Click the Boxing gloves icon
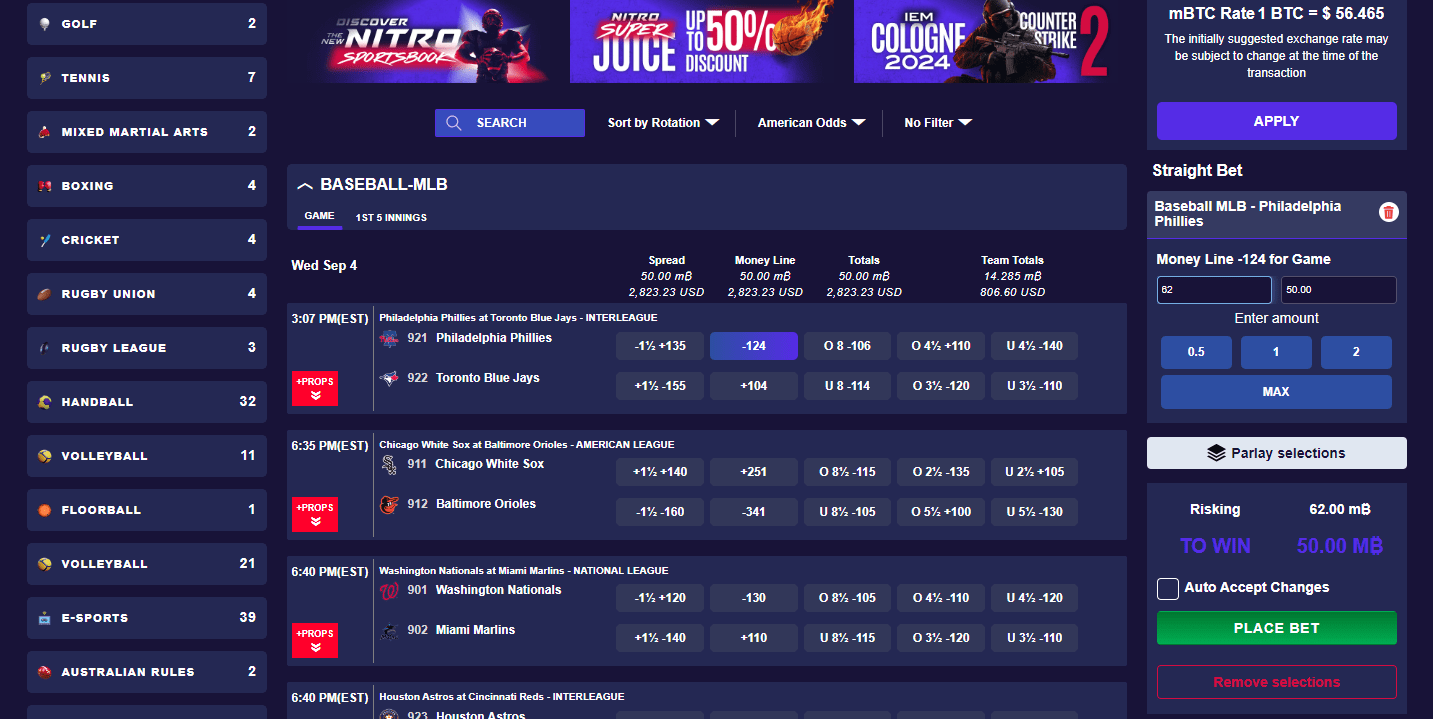Image resolution: width=1433 pixels, height=719 pixels. tap(44, 186)
